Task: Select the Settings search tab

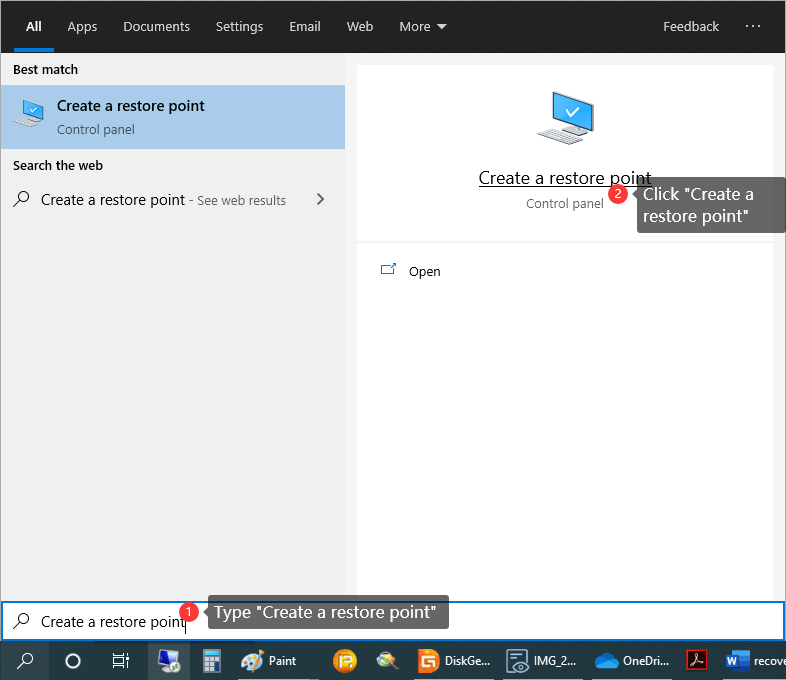Action: coord(240,26)
